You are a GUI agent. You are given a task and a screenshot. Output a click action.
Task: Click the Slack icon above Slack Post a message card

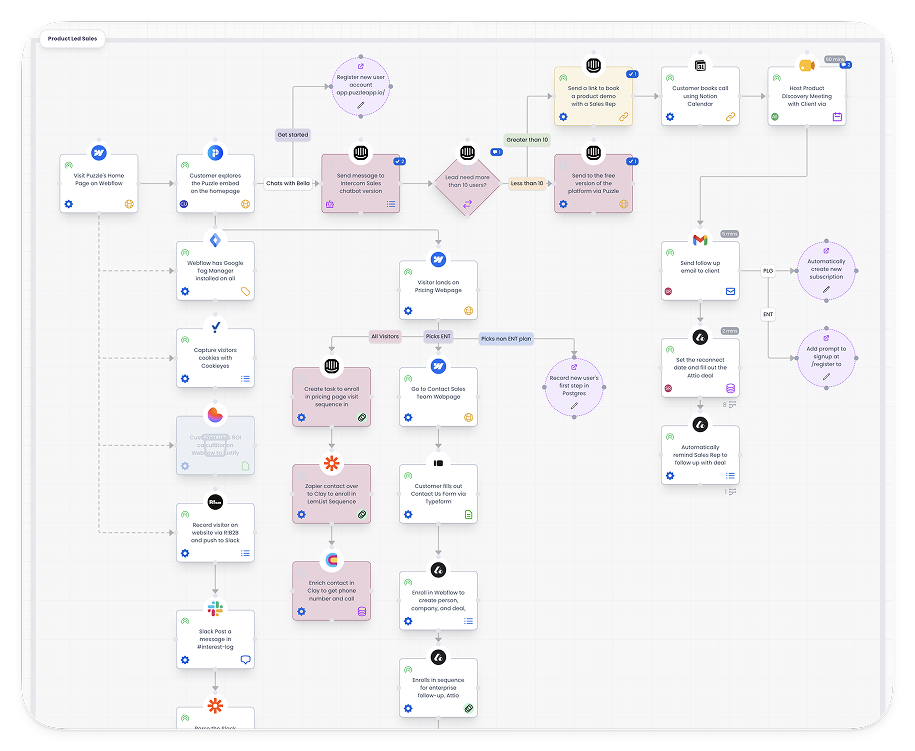tap(215, 609)
